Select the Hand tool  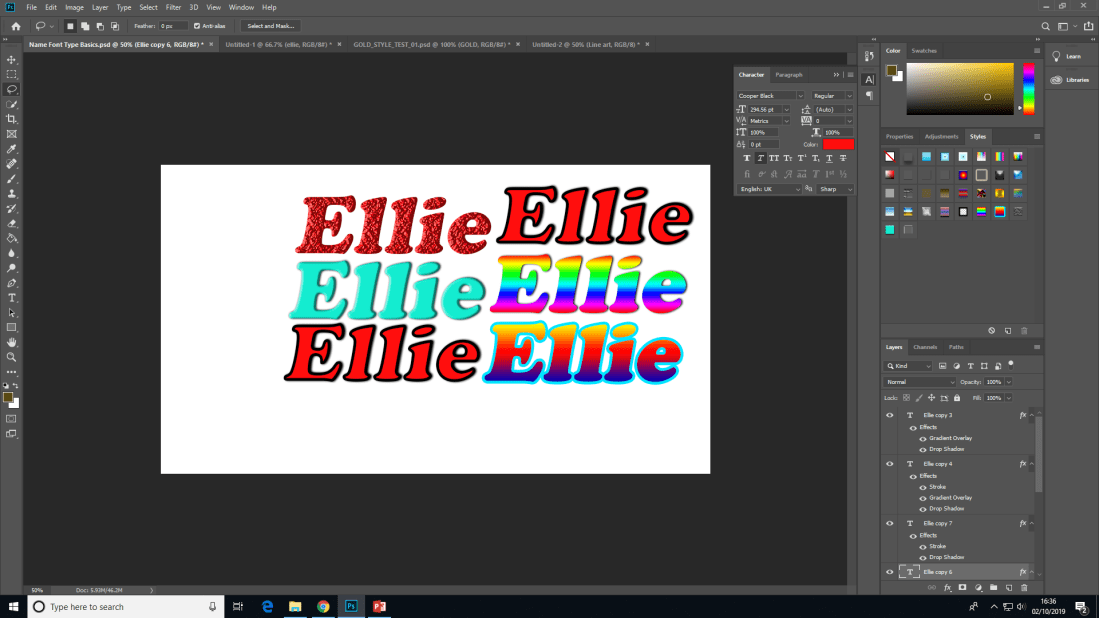pyautogui.click(x=12, y=342)
